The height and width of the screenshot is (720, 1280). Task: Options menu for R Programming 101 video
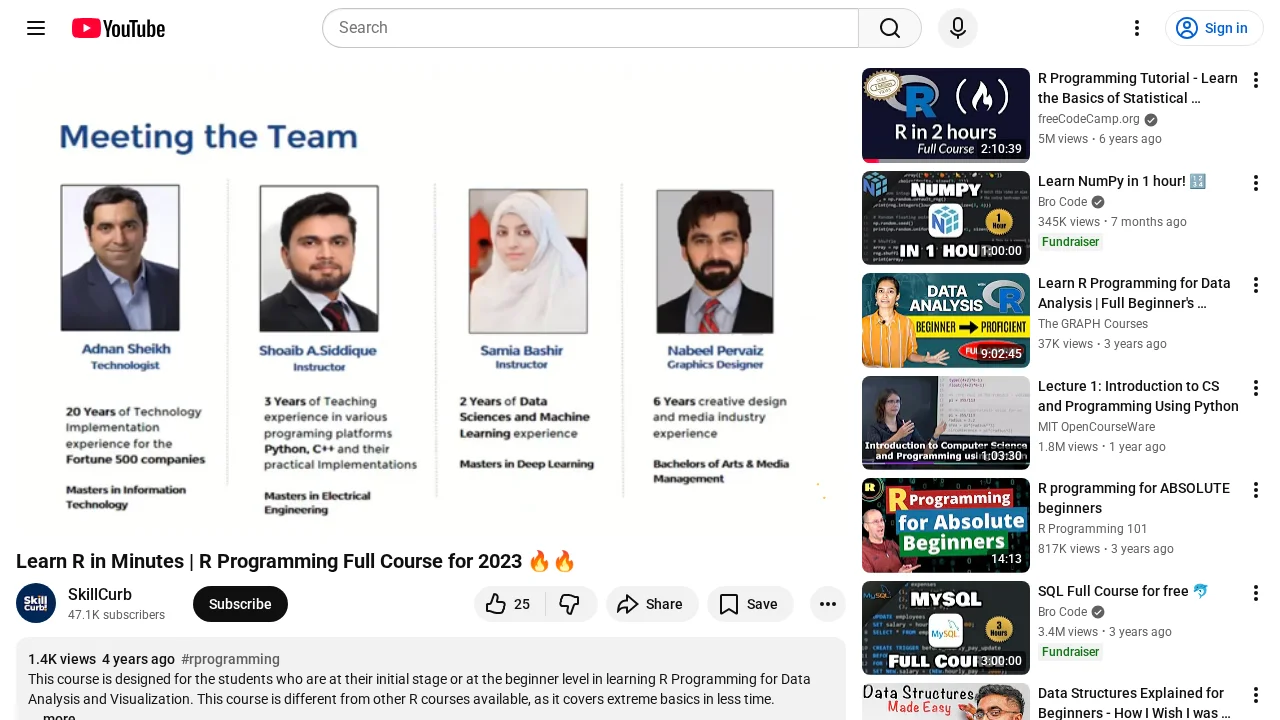point(1256,490)
